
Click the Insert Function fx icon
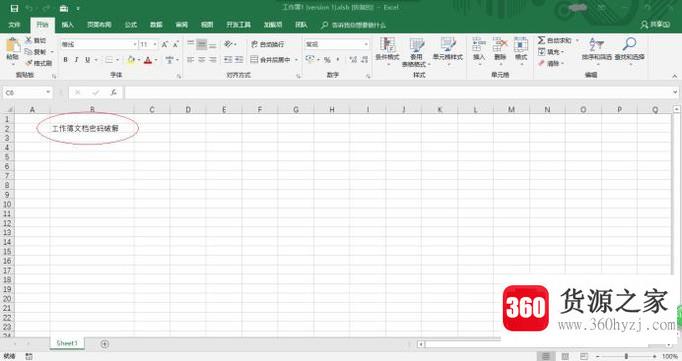click(114, 92)
